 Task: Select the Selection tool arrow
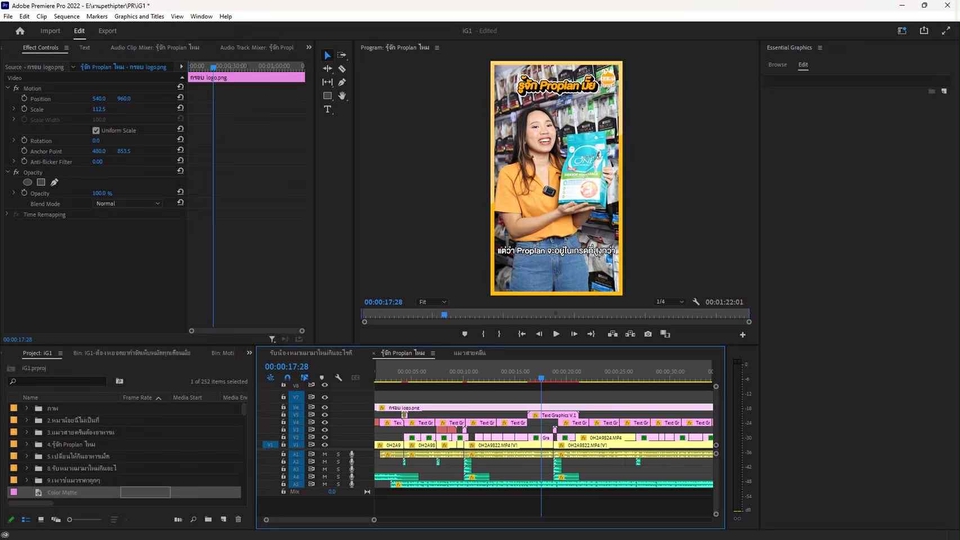(327, 55)
